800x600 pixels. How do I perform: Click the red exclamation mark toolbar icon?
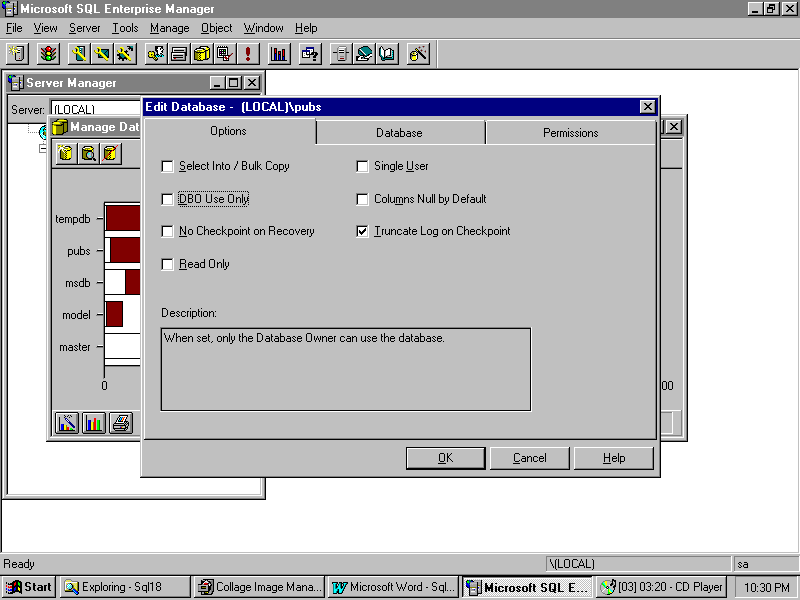click(248, 54)
